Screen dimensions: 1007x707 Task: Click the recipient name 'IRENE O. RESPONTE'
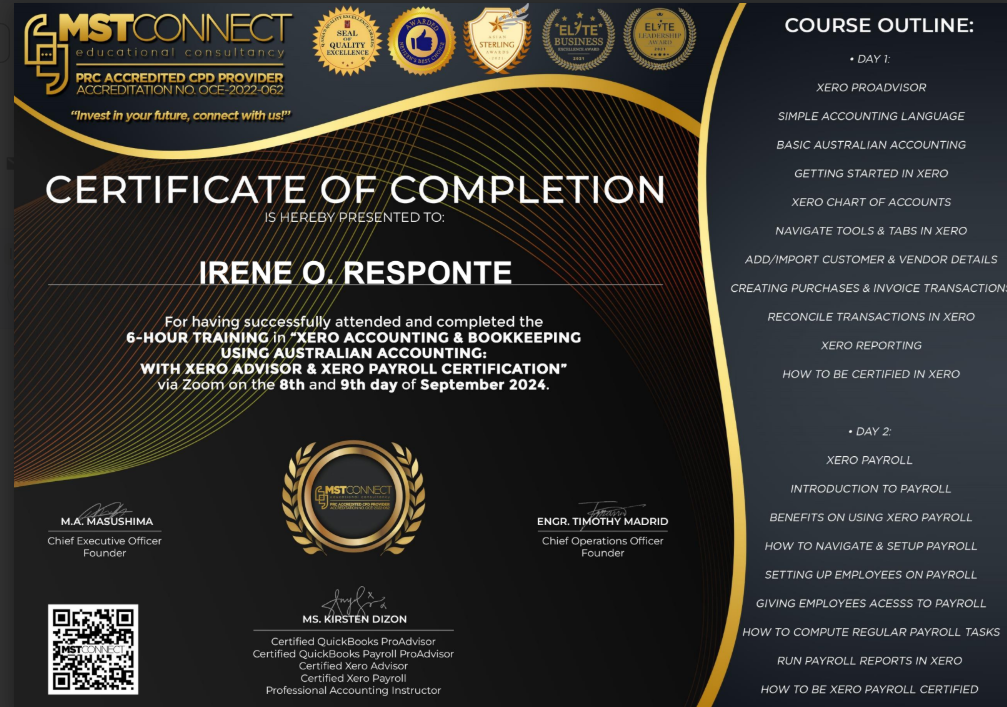click(x=355, y=272)
